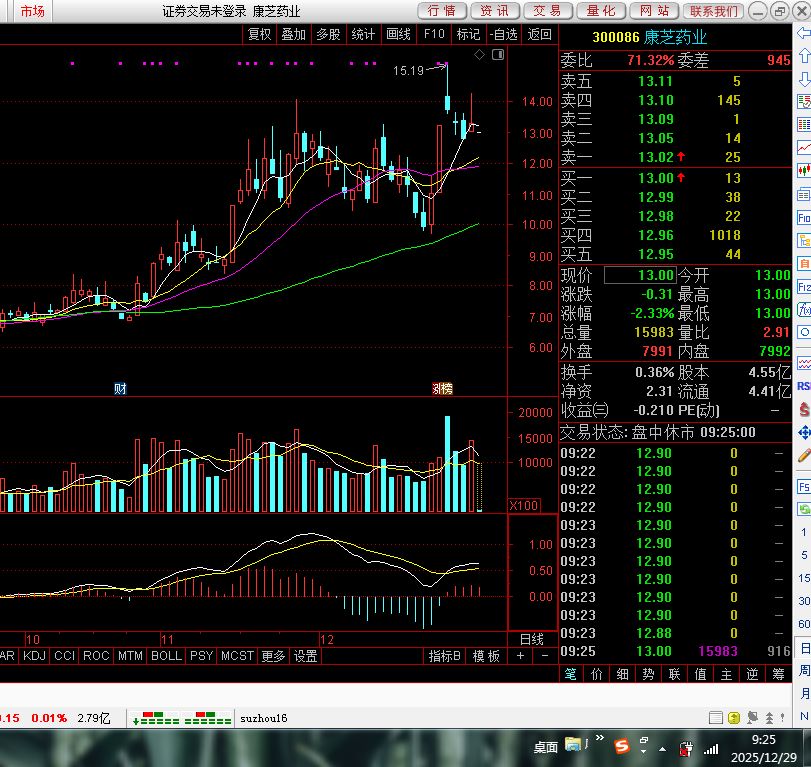Click the down arrow icon in right sidebar
The image size is (811, 767).
pyautogui.click(x=804, y=79)
